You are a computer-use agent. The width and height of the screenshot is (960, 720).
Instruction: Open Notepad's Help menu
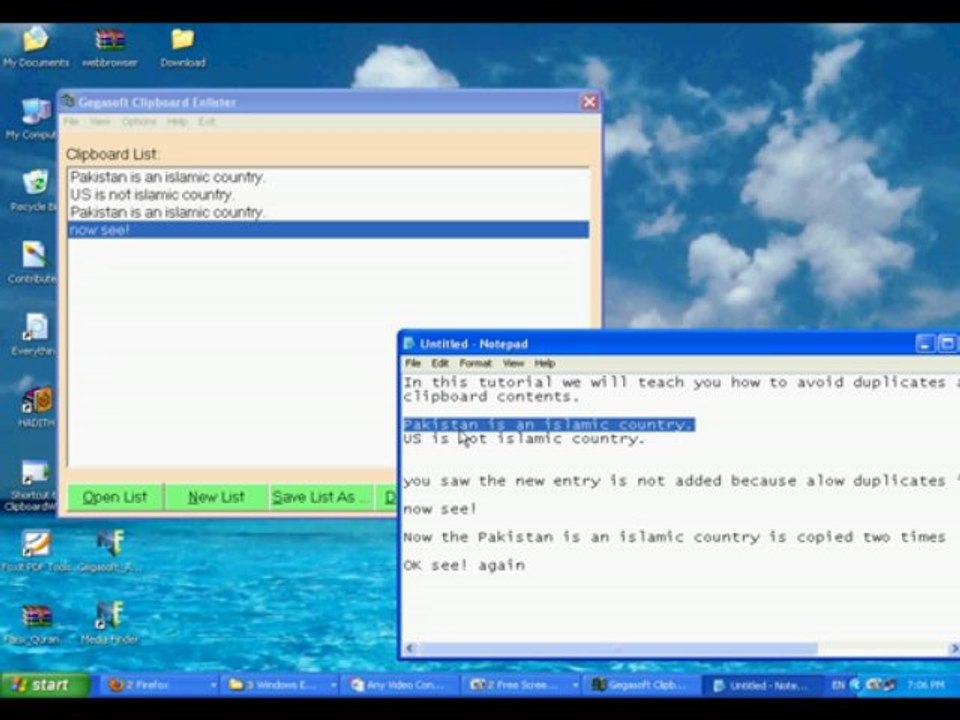(x=544, y=363)
